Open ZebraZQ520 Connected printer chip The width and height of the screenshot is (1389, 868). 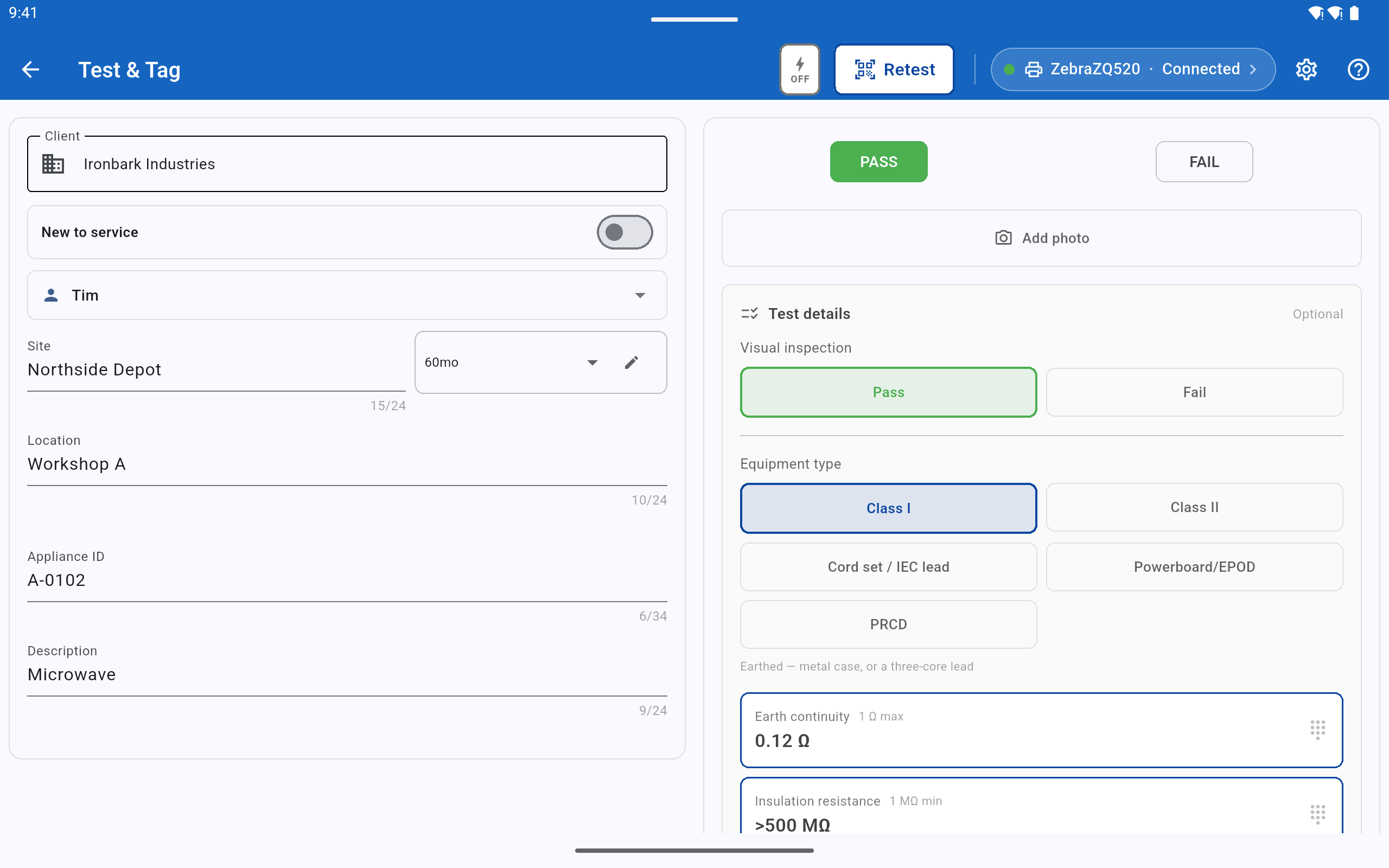1133,69
